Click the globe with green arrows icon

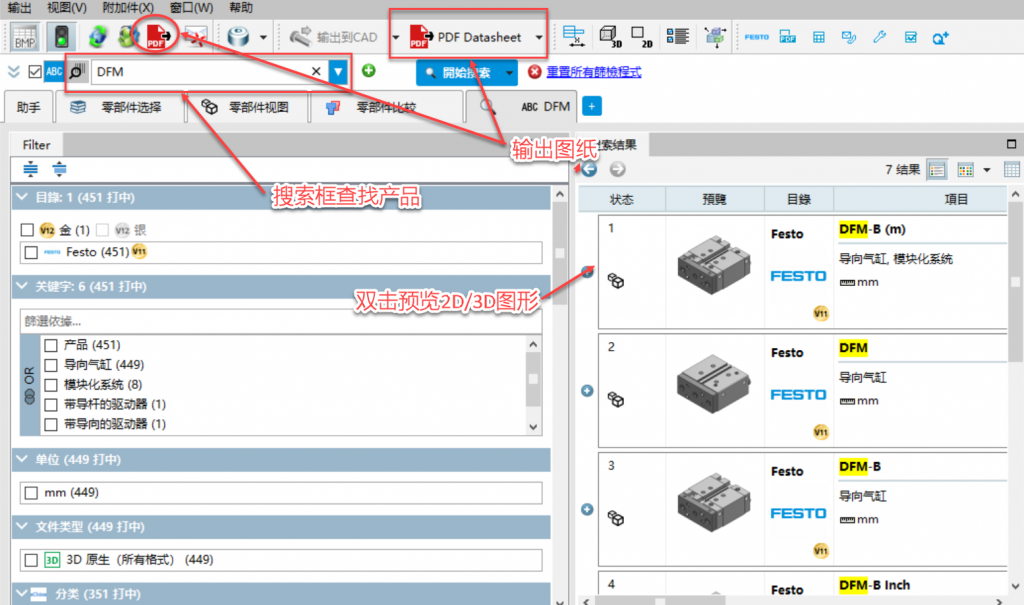coord(98,37)
